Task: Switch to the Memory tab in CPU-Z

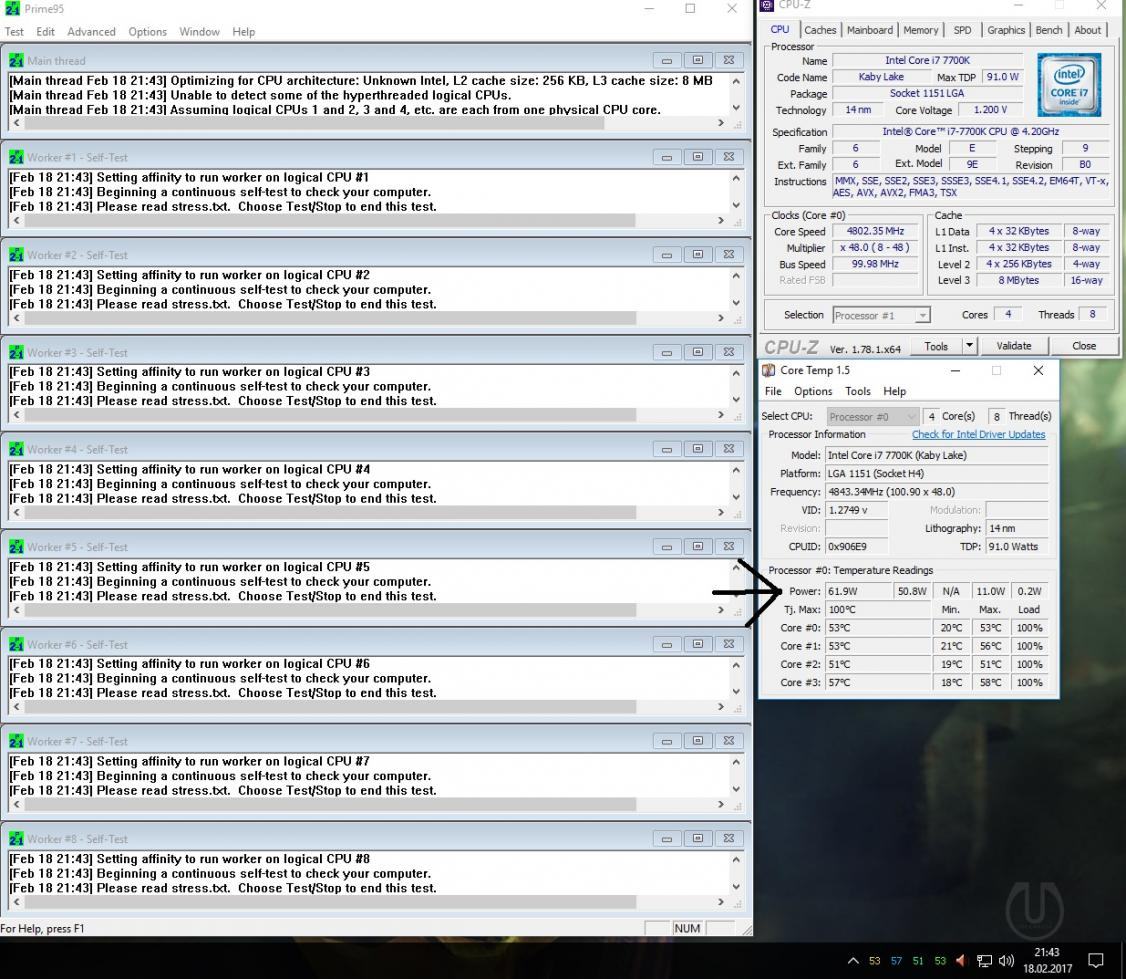Action: (921, 29)
